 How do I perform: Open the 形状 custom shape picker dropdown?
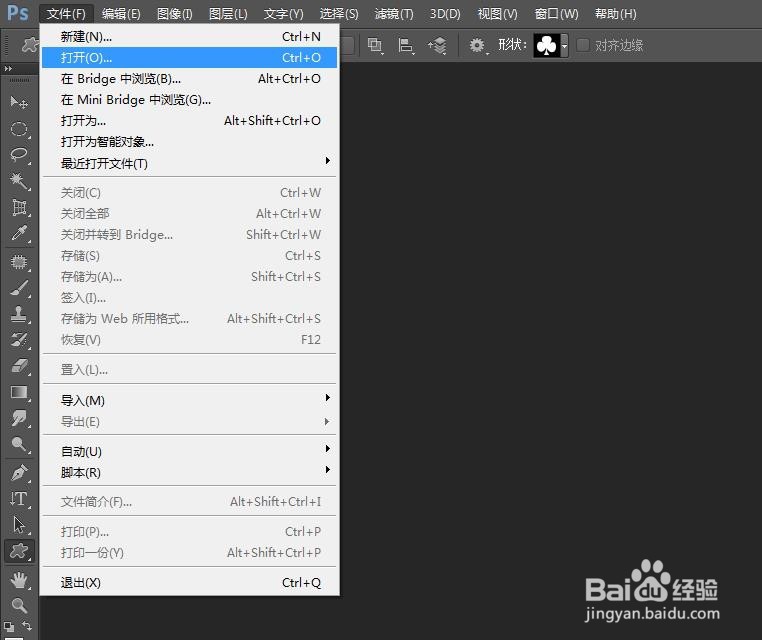(x=564, y=46)
